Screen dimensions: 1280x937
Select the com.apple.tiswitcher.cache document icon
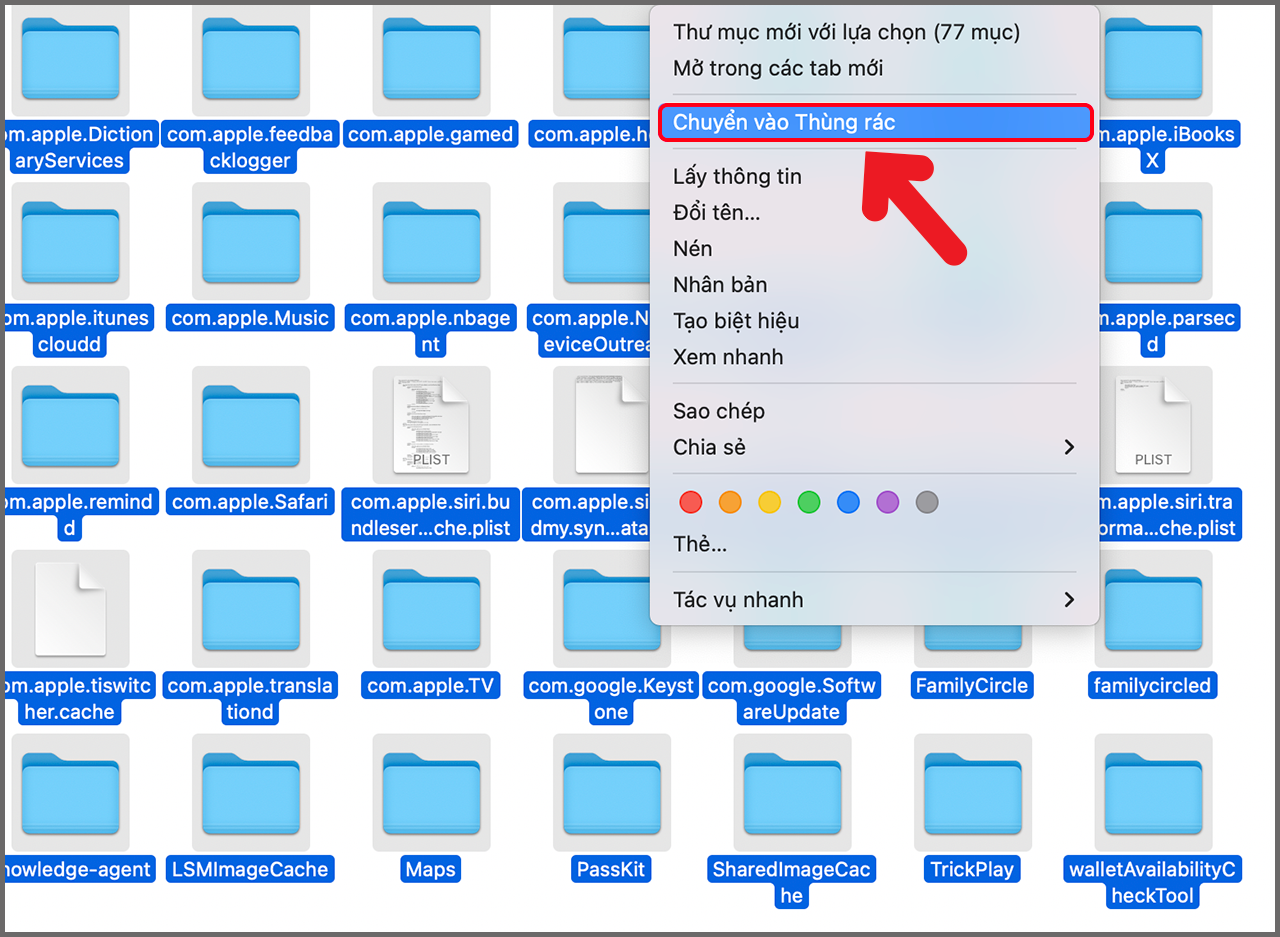click(70, 609)
